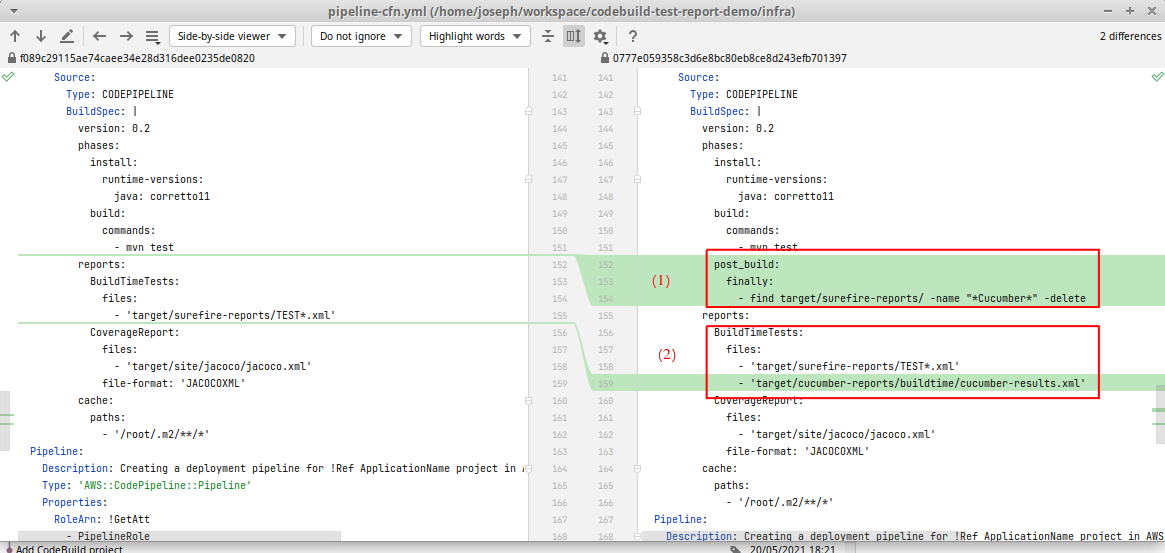Viewport: 1165px width, 553px height.
Task: Jump to the previous difference arrow
Action: [15, 36]
